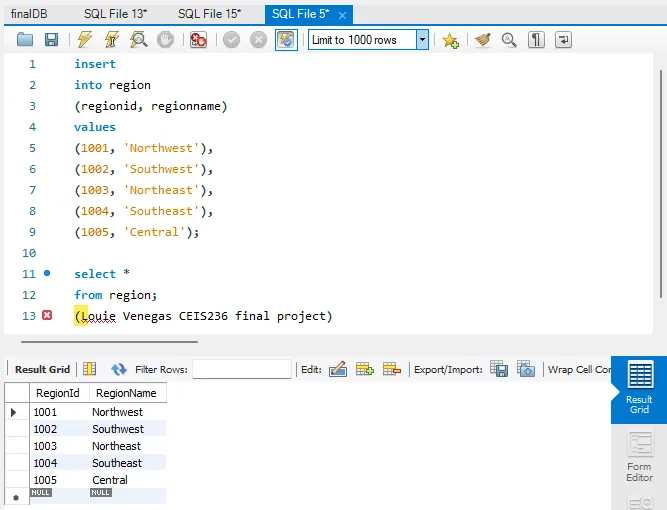Select the Central cell in results
667x510 pixels.
click(128, 480)
